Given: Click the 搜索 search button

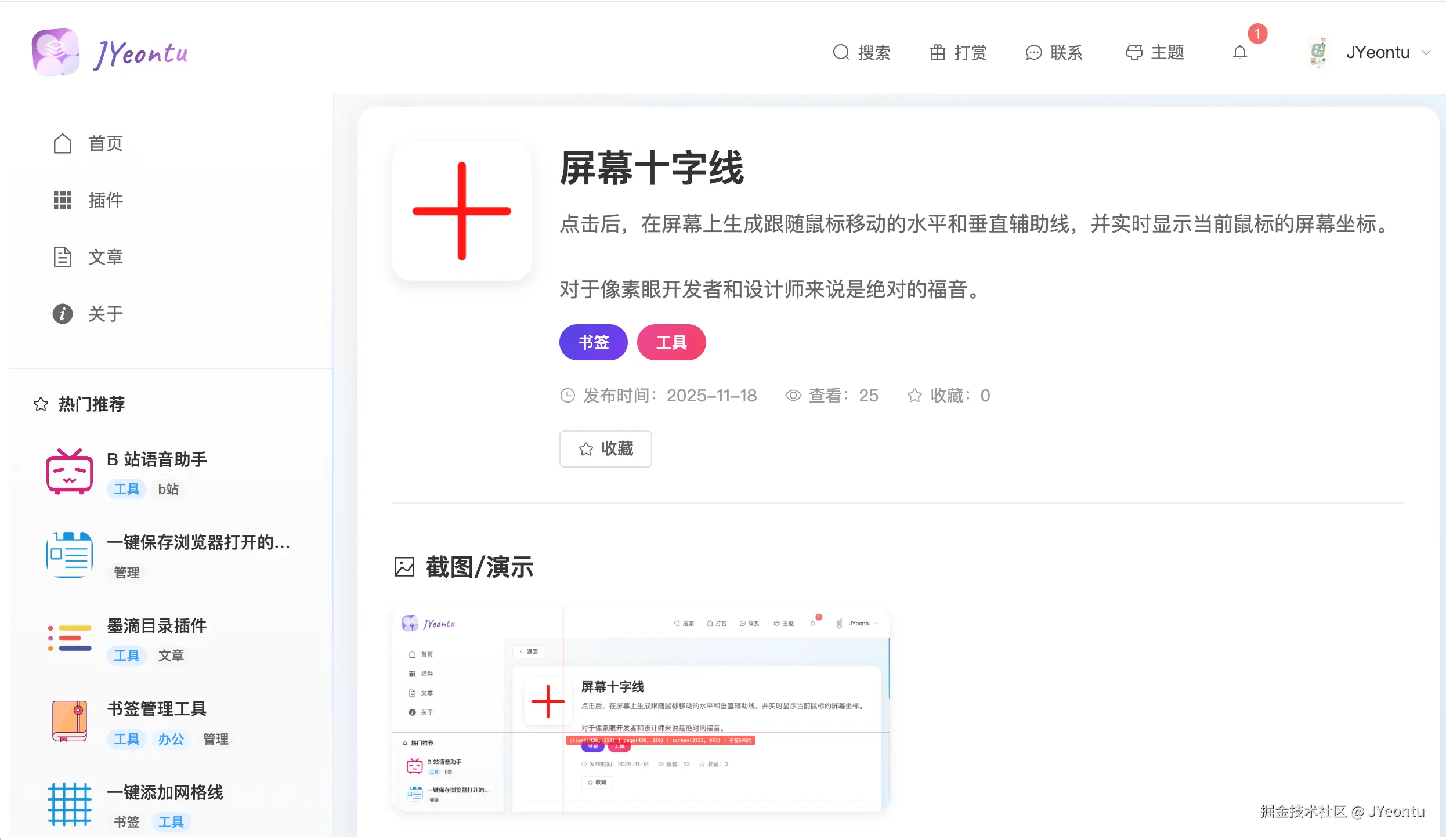Looking at the screenshot, I should tap(862, 53).
